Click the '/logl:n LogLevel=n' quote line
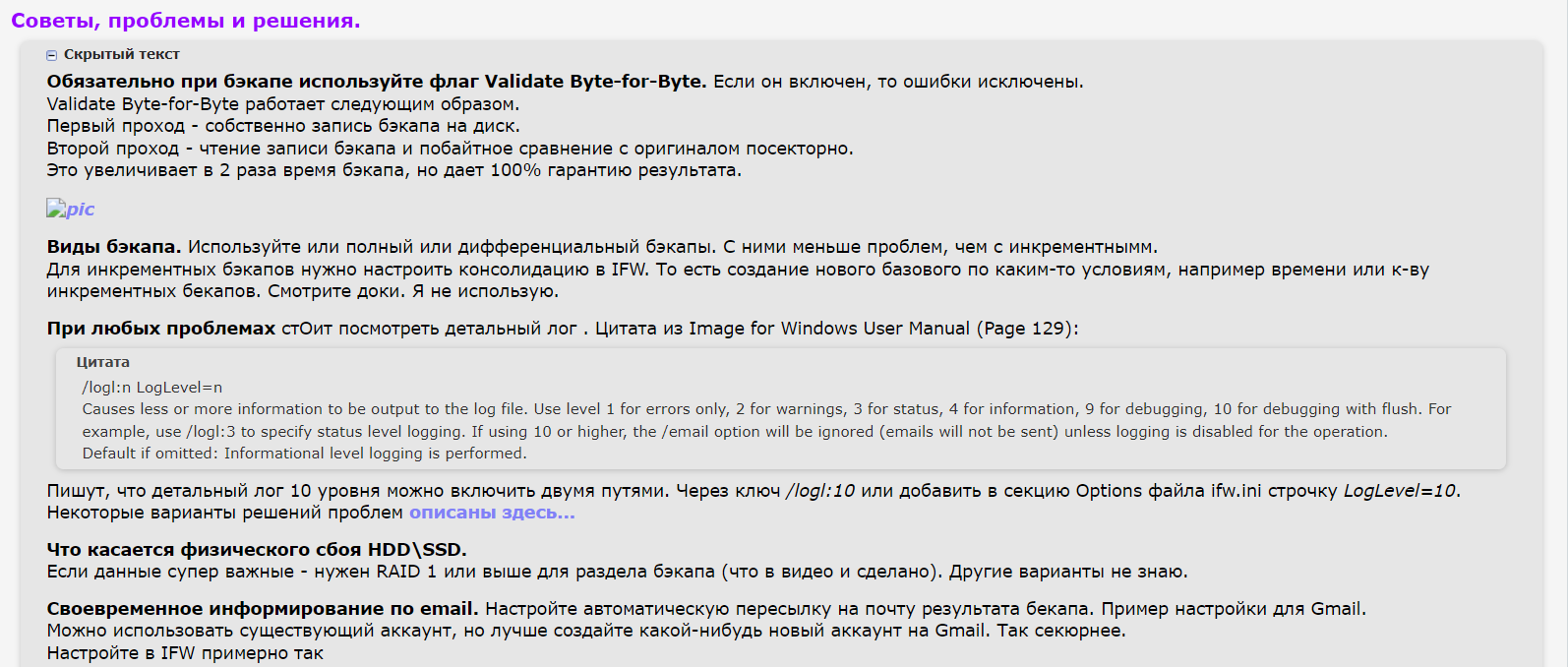This screenshot has width=1568, height=667. click(x=152, y=388)
